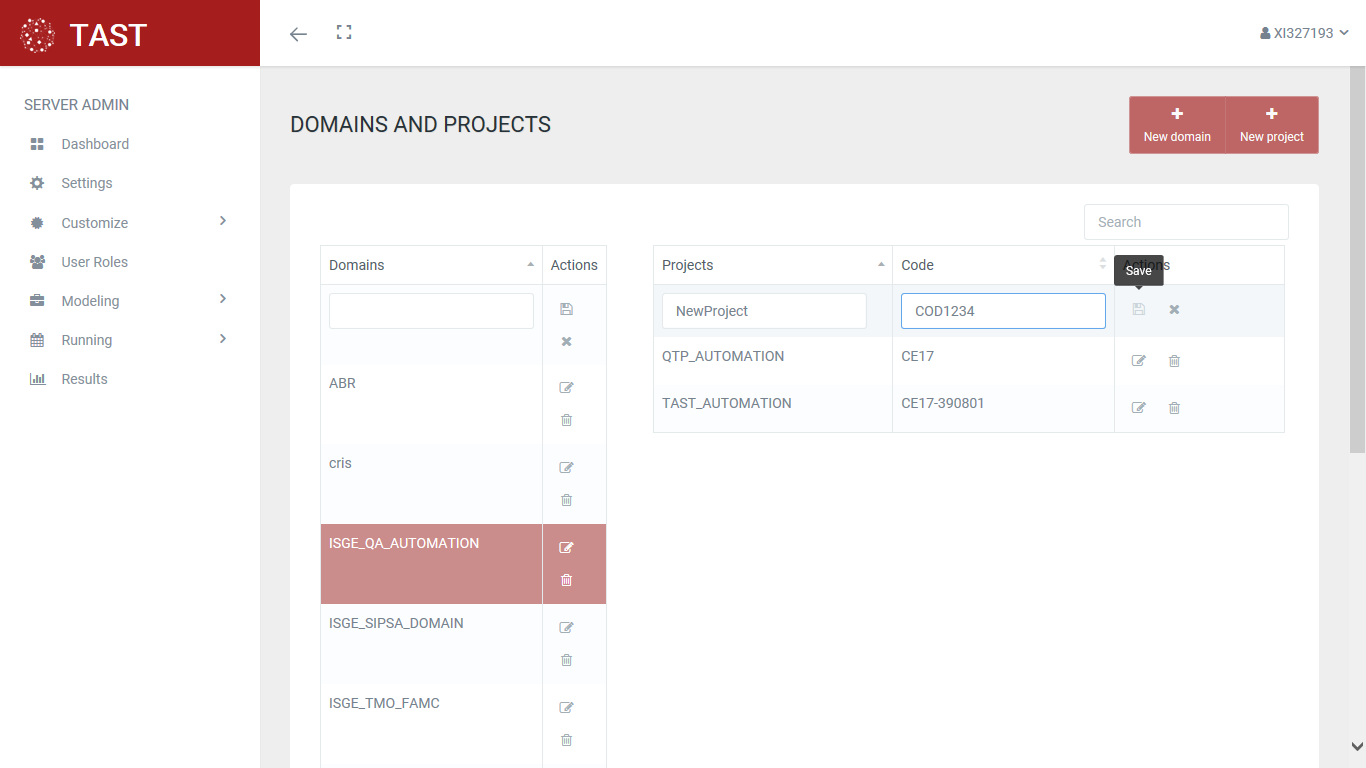Click the User Roles people icon
Viewport: 1366px width, 768px height.
pos(37,262)
